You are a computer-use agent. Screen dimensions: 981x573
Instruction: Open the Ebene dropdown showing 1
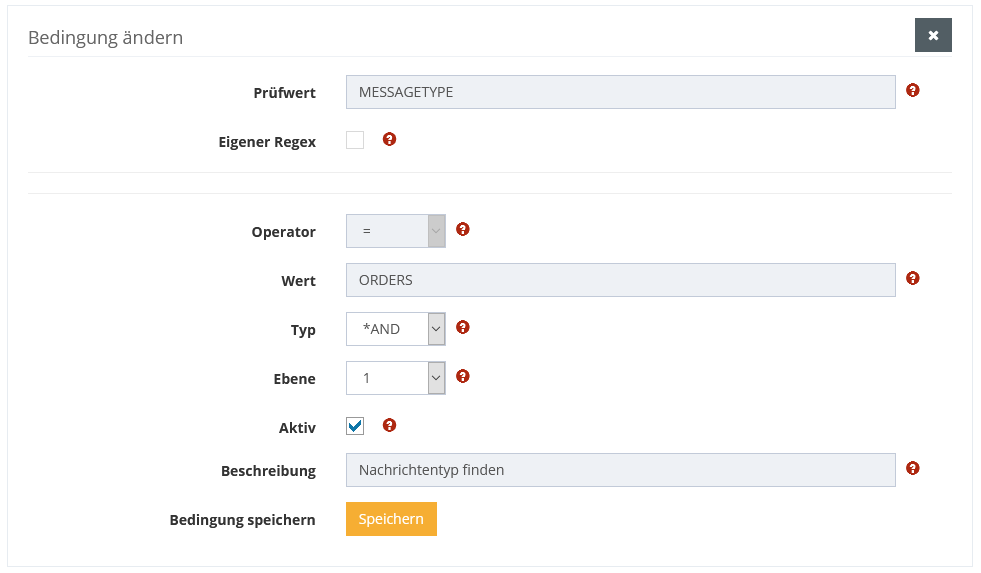coord(395,378)
